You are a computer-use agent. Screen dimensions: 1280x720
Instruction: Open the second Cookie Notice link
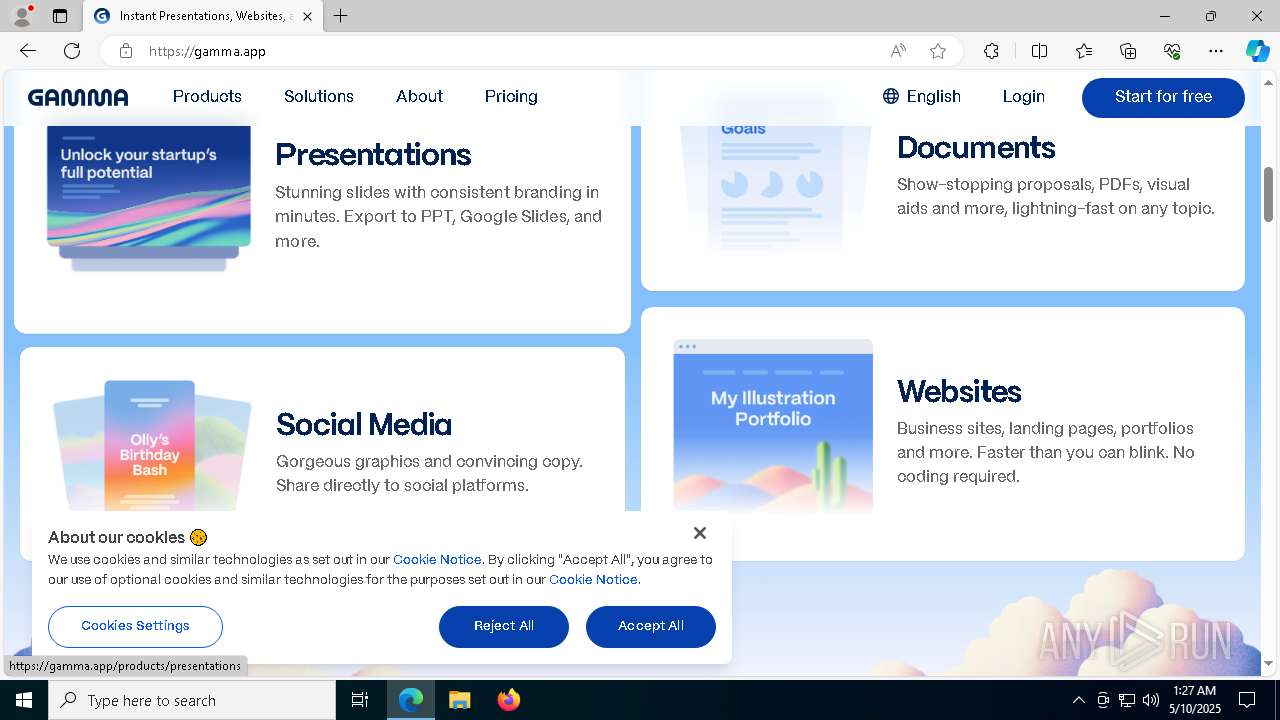click(593, 580)
